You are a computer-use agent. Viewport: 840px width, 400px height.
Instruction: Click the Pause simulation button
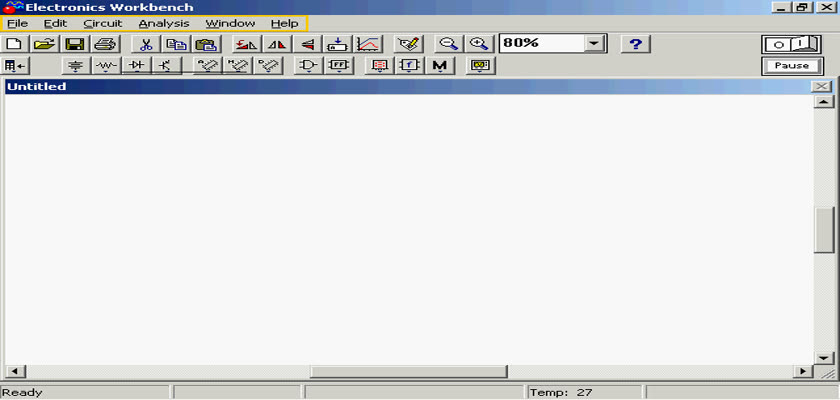791,66
